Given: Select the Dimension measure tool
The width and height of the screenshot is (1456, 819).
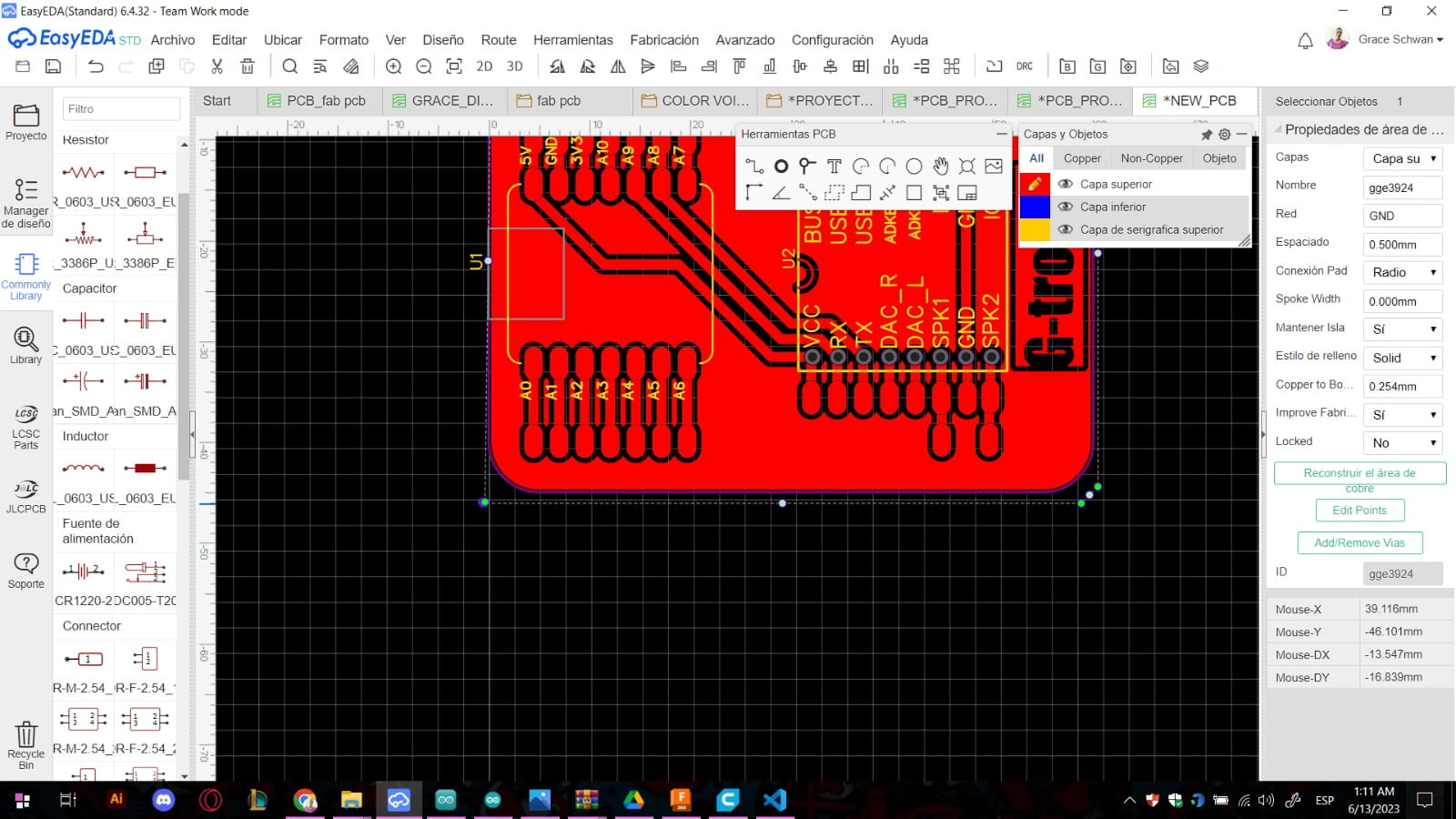Looking at the screenshot, I should point(887,192).
